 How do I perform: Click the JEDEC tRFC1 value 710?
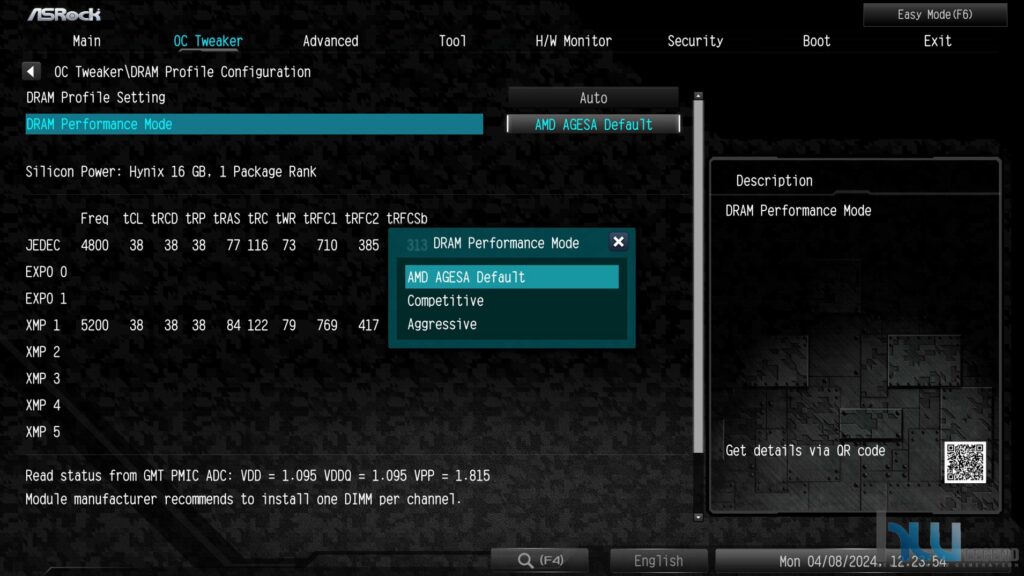[327, 246]
